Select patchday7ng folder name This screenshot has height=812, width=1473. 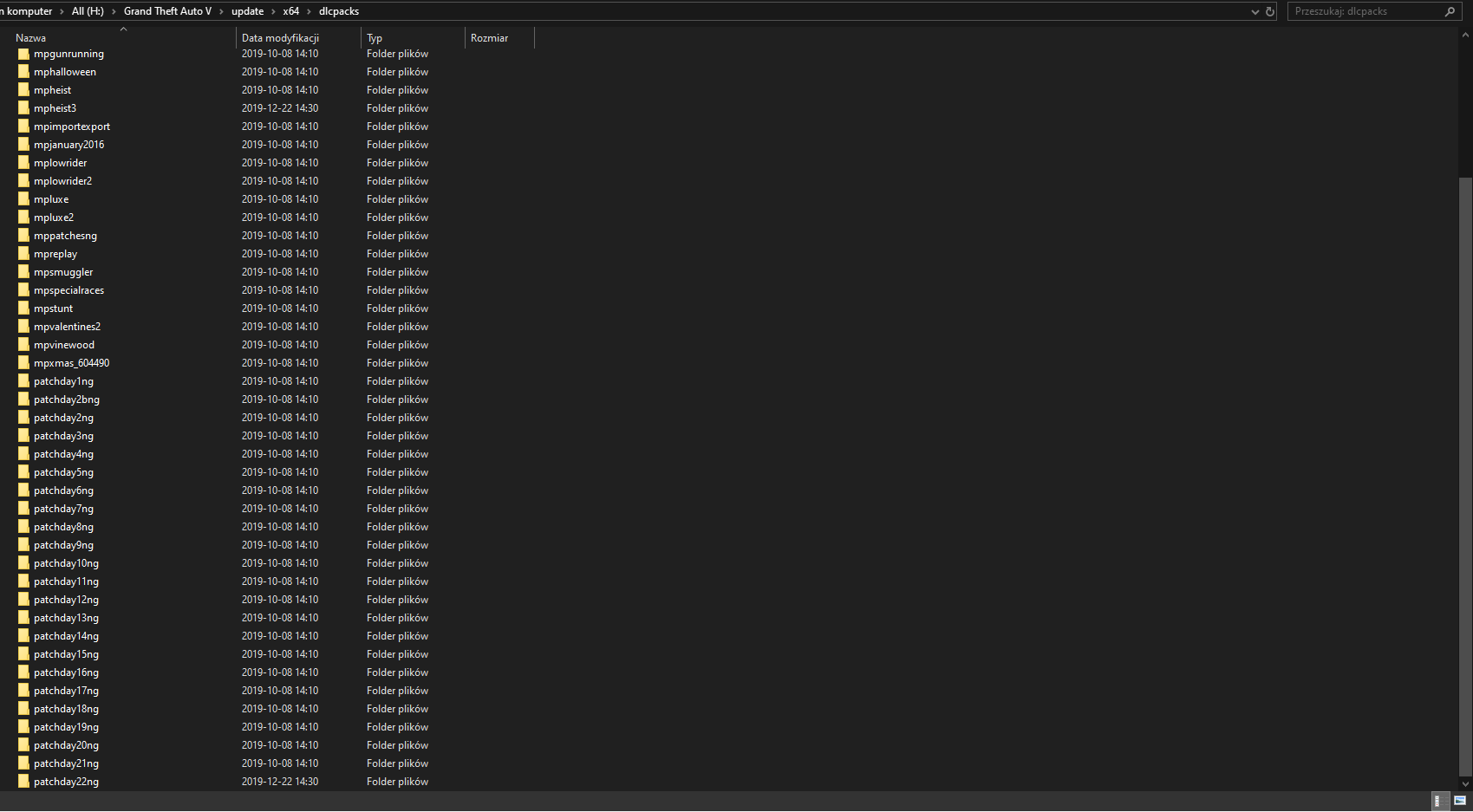pos(63,509)
